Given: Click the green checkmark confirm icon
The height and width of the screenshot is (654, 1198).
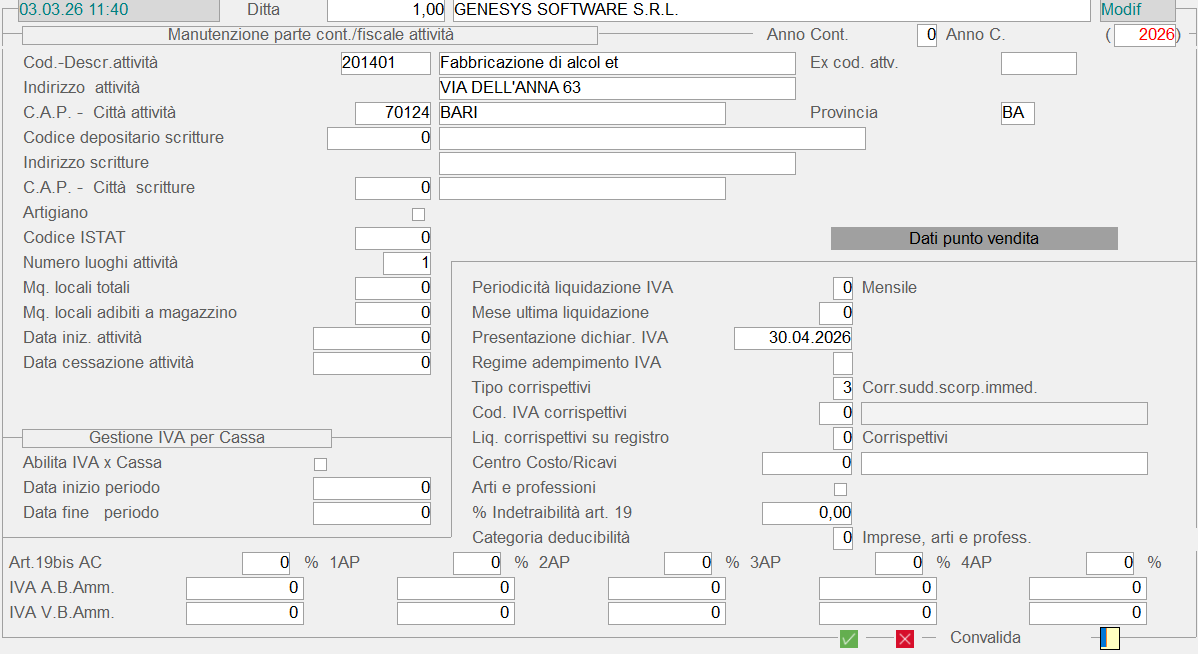Looking at the screenshot, I should [x=849, y=638].
